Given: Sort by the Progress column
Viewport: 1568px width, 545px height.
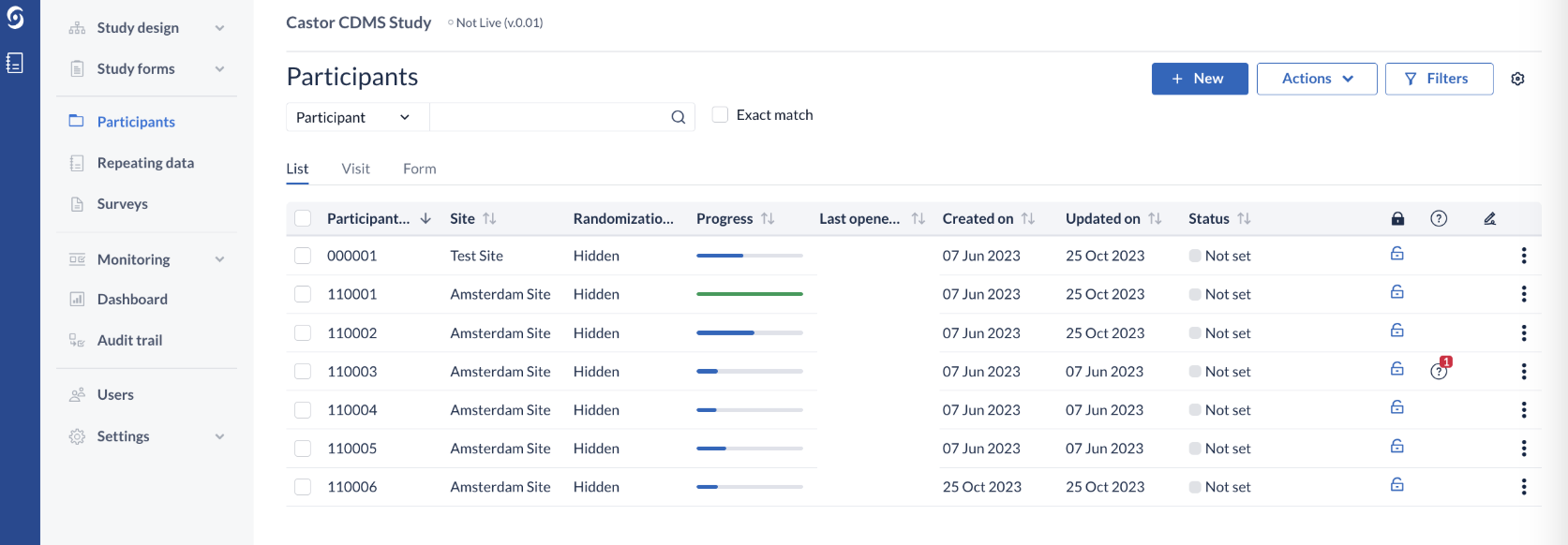Looking at the screenshot, I should 768,218.
